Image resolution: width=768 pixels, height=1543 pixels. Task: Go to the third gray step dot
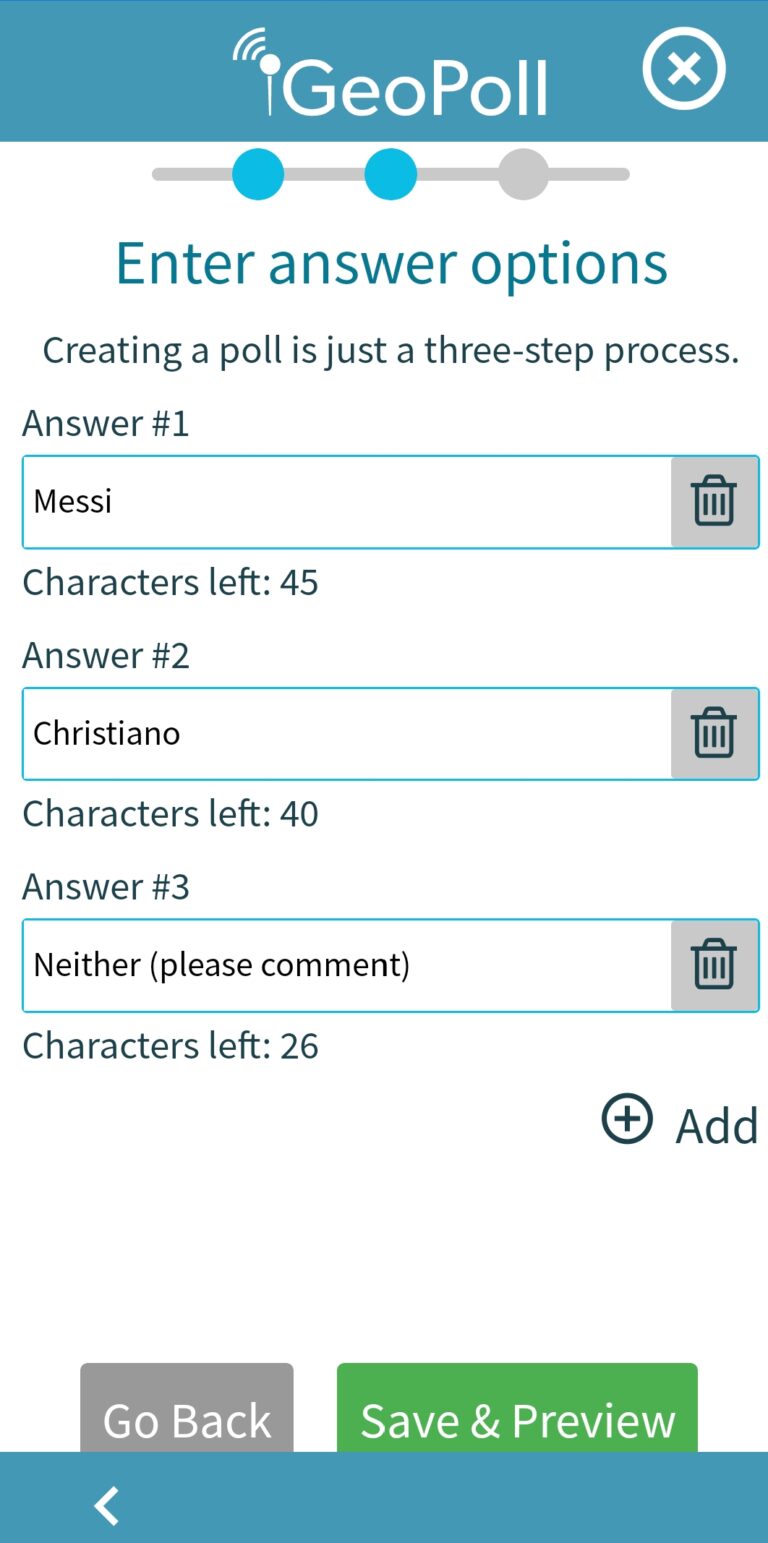pos(523,174)
